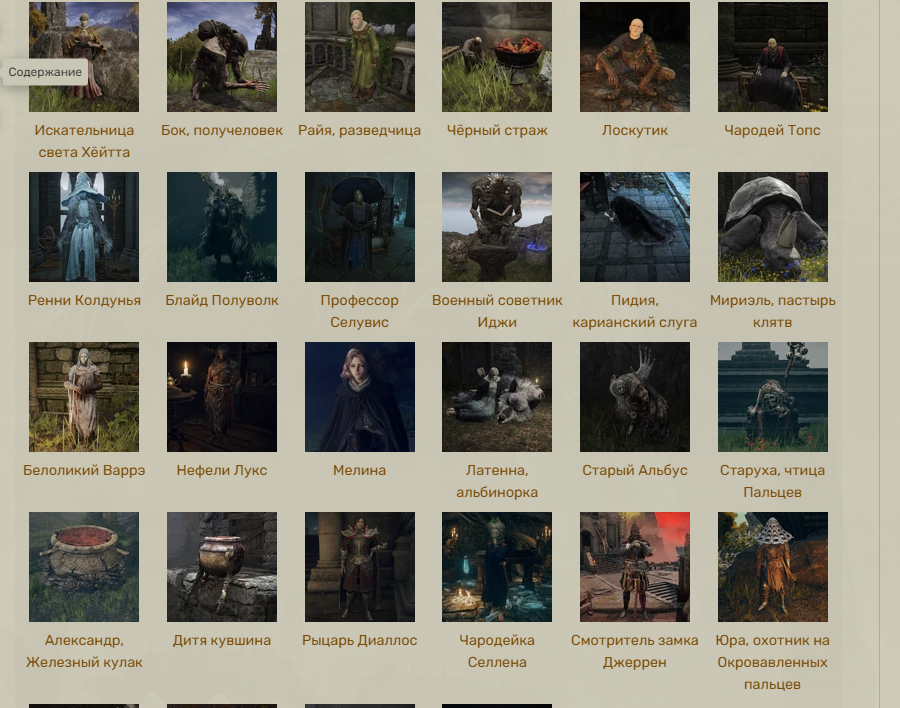Click the Райя, разведчица portrait

tap(359, 57)
